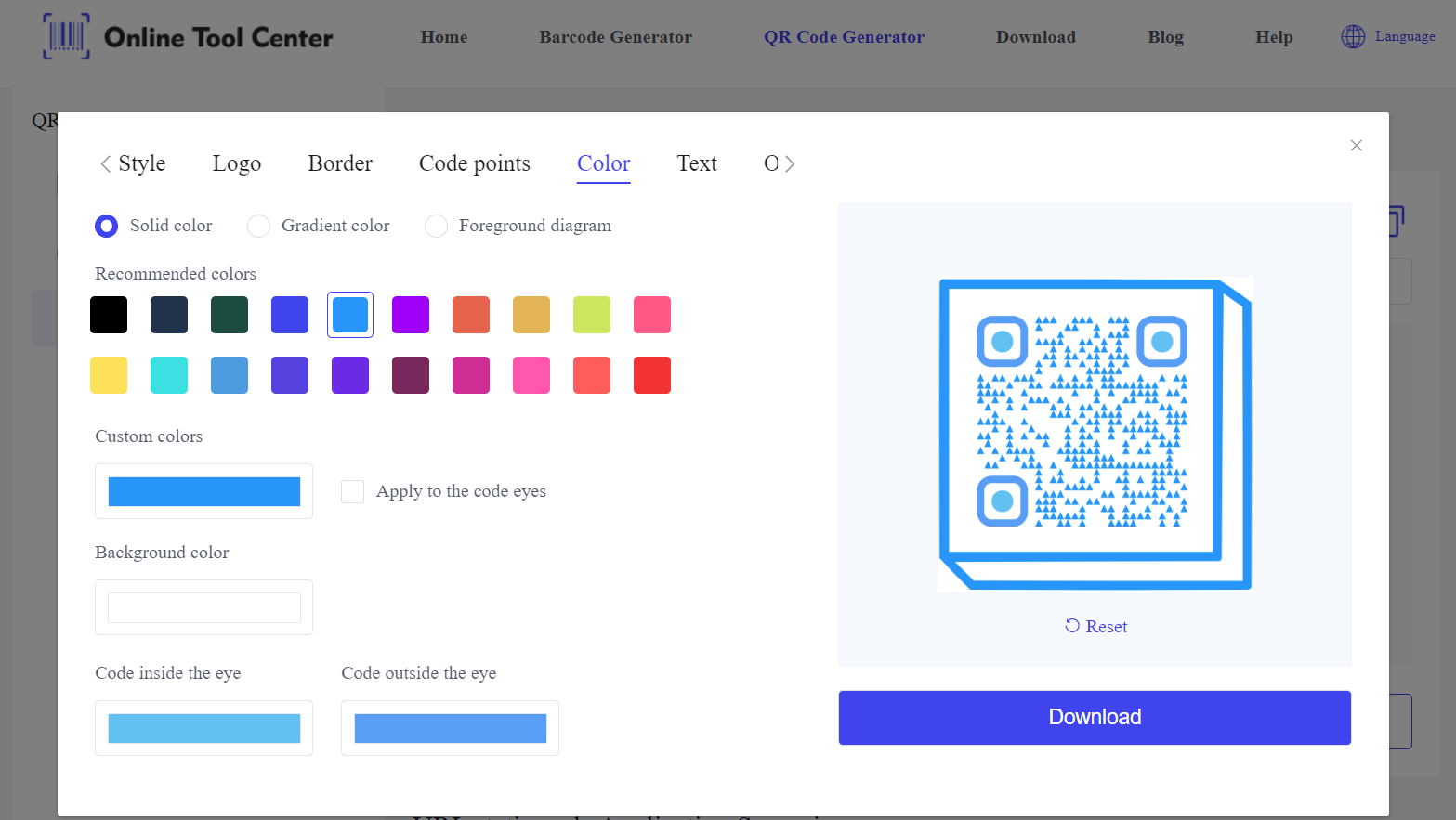Pick the hot pink swatch in second row
Viewport: 1456px width, 820px height.
(531, 375)
